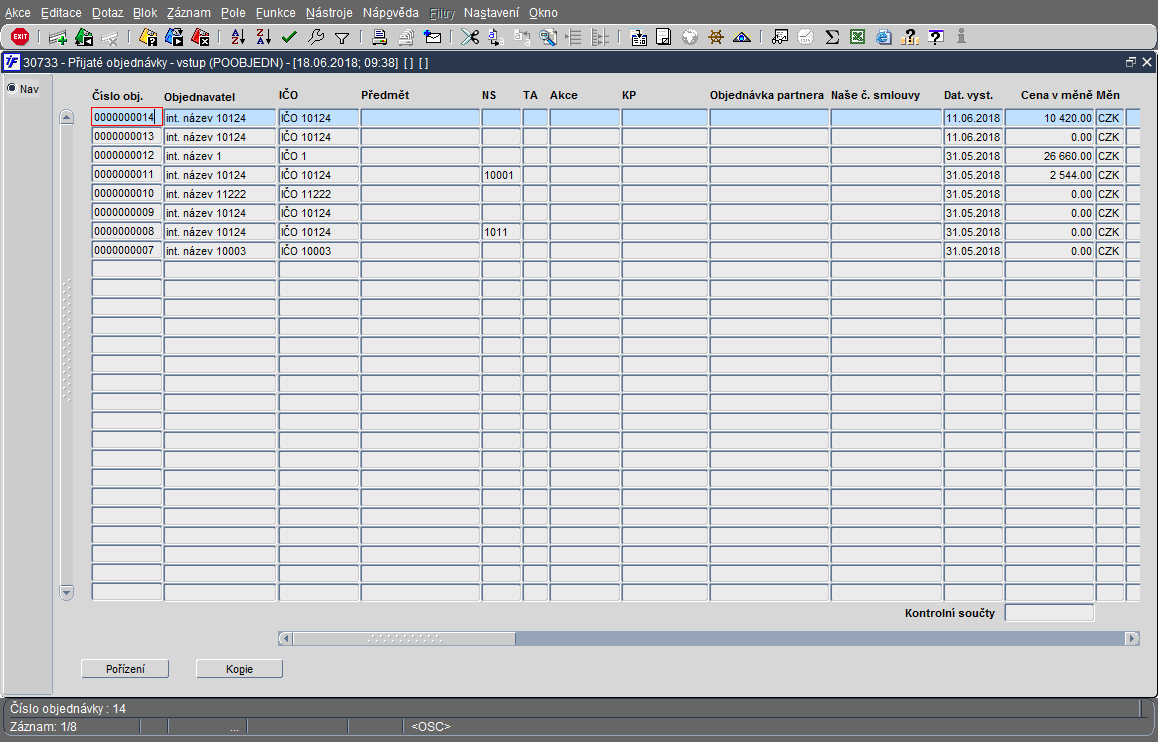
Task: Click the envelope send-mail icon
Action: coord(432,37)
